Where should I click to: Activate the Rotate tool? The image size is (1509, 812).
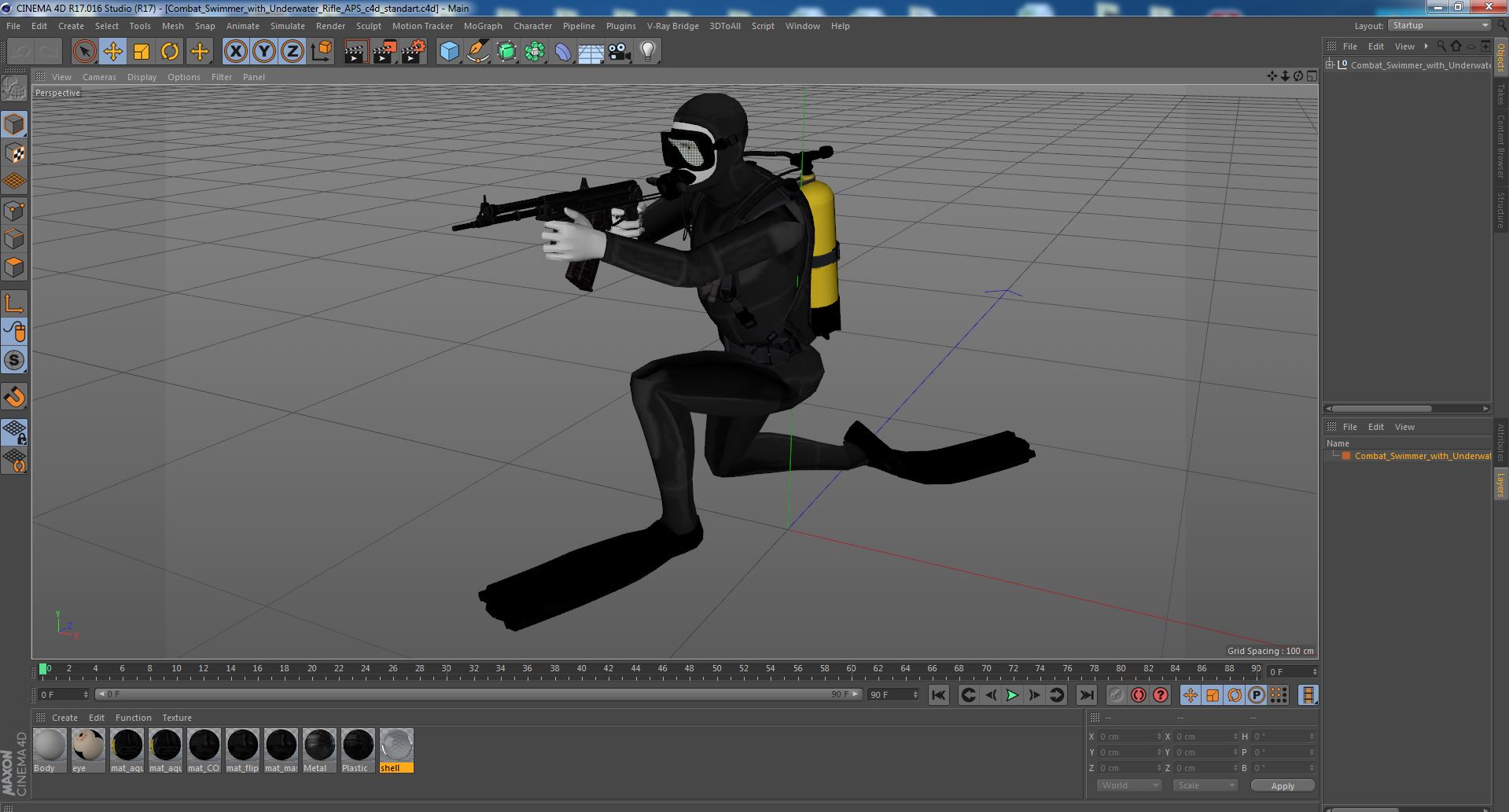(170, 52)
